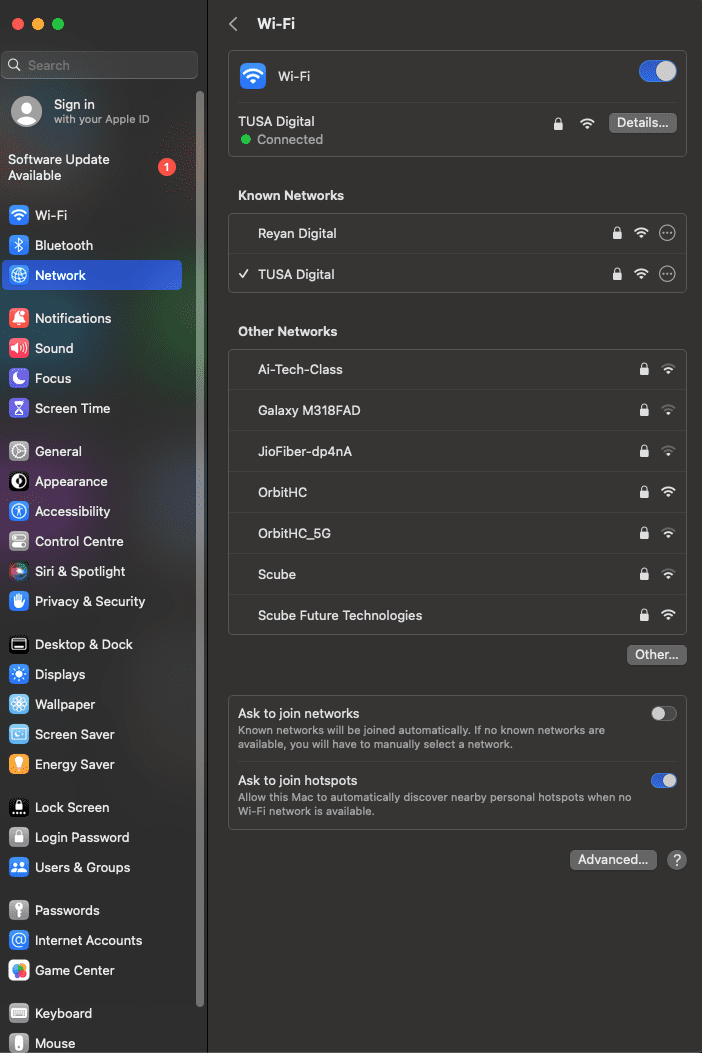702x1053 pixels.
Task: Enable Ask to join networks toggle
Action: 664,713
